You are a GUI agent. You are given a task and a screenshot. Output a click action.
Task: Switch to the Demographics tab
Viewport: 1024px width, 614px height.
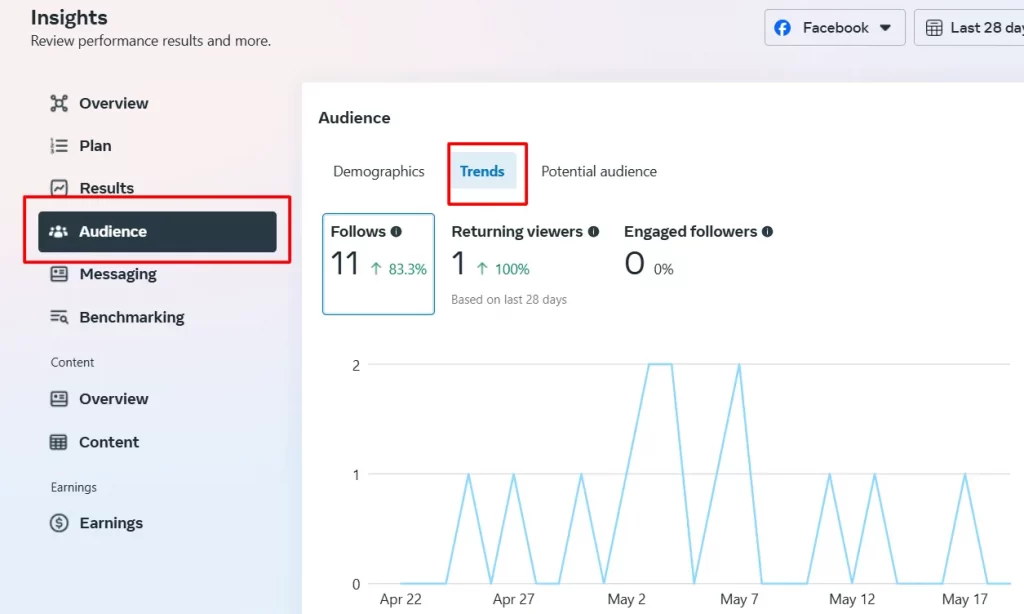(379, 171)
